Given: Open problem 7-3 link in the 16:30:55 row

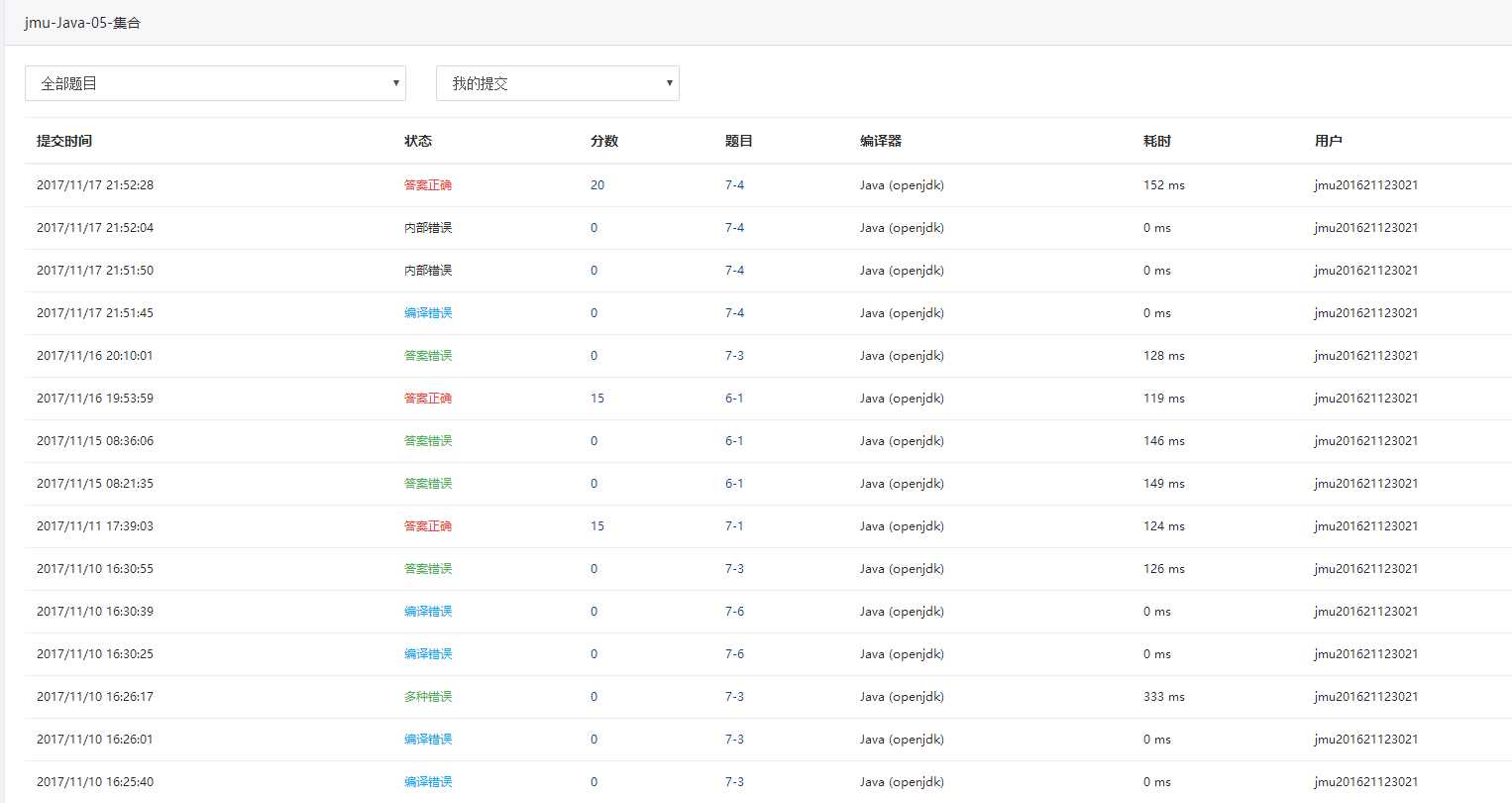Looking at the screenshot, I should point(734,569).
